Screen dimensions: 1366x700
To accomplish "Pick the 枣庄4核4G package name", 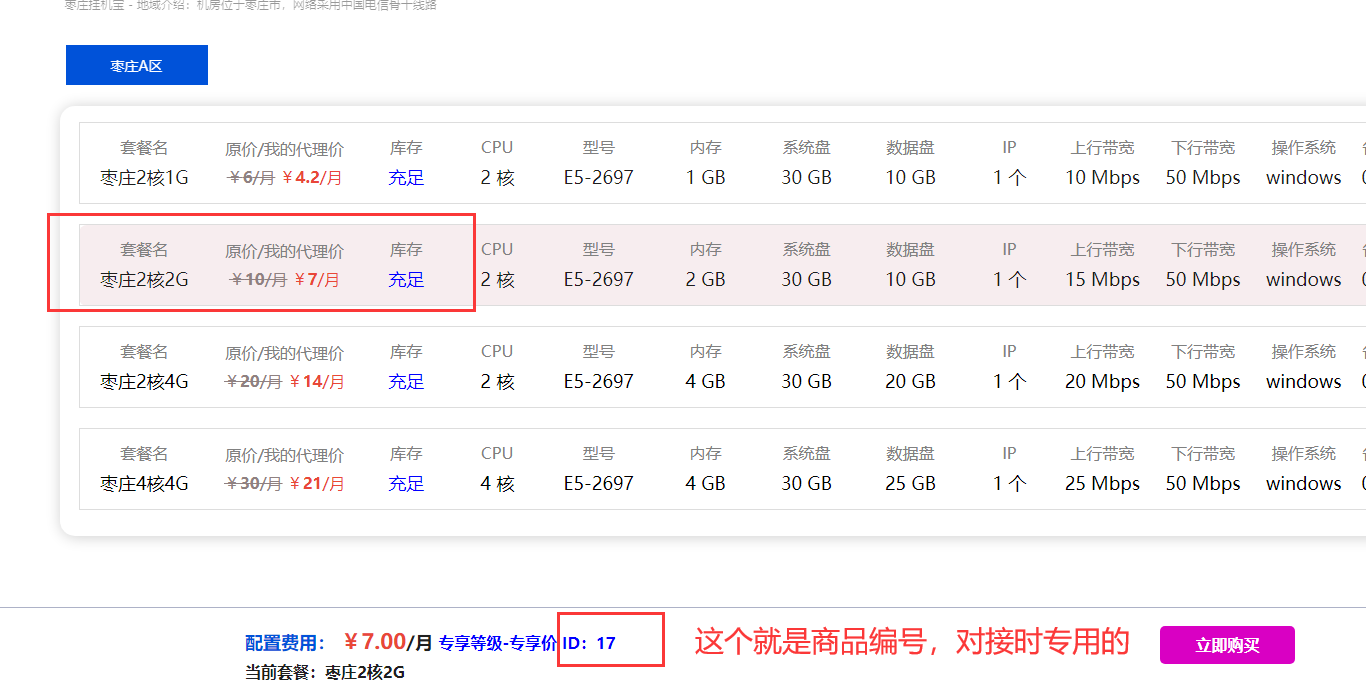I will (x=144, y=484).
